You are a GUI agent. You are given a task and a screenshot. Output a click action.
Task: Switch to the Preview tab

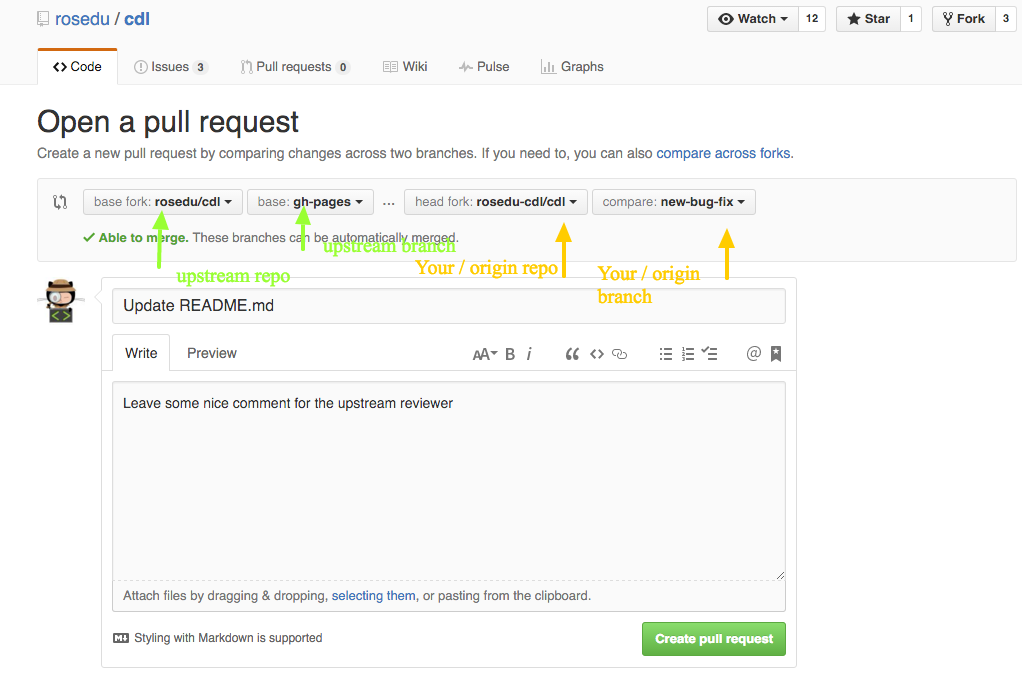click(212, 353)
